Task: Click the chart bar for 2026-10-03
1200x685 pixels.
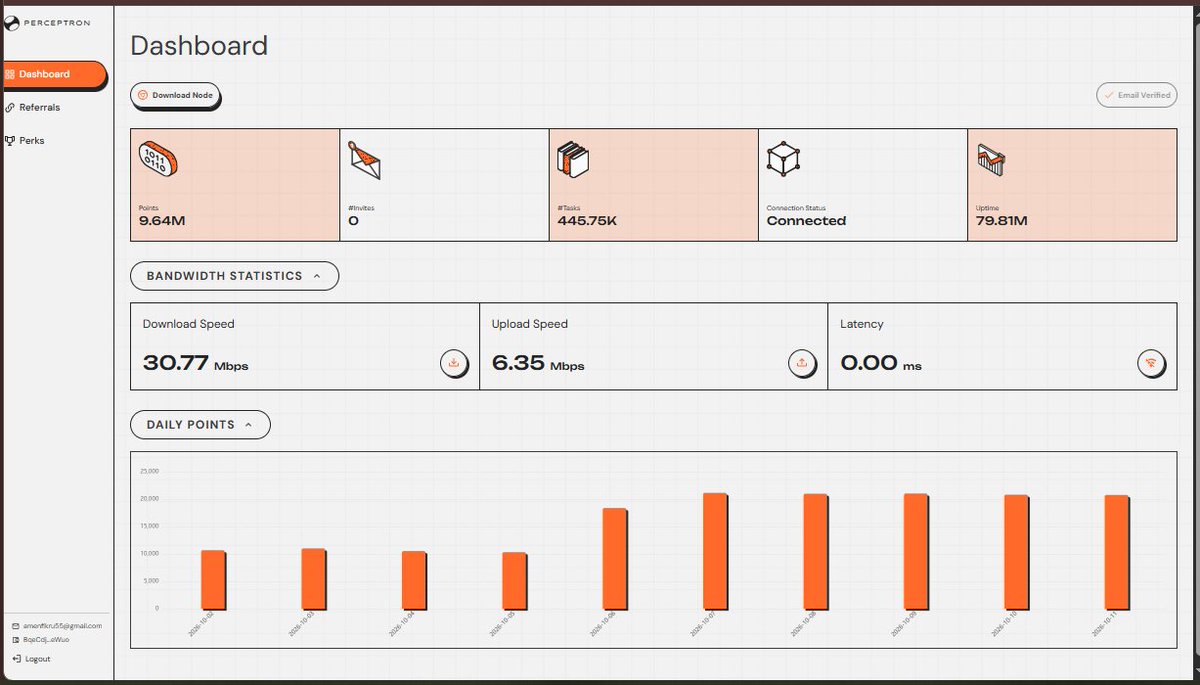Action: pos(314,579)
